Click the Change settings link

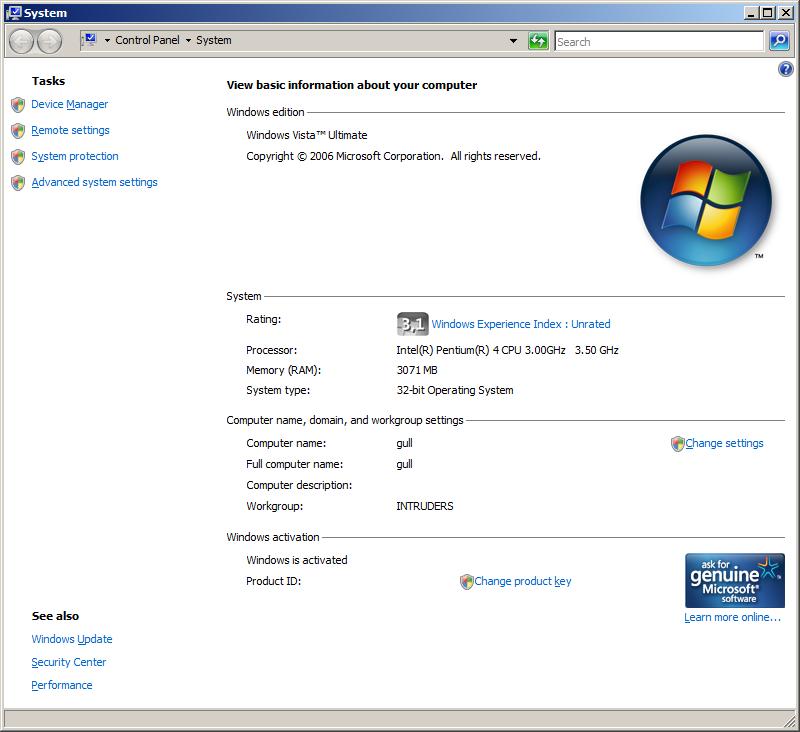[724, 444]
